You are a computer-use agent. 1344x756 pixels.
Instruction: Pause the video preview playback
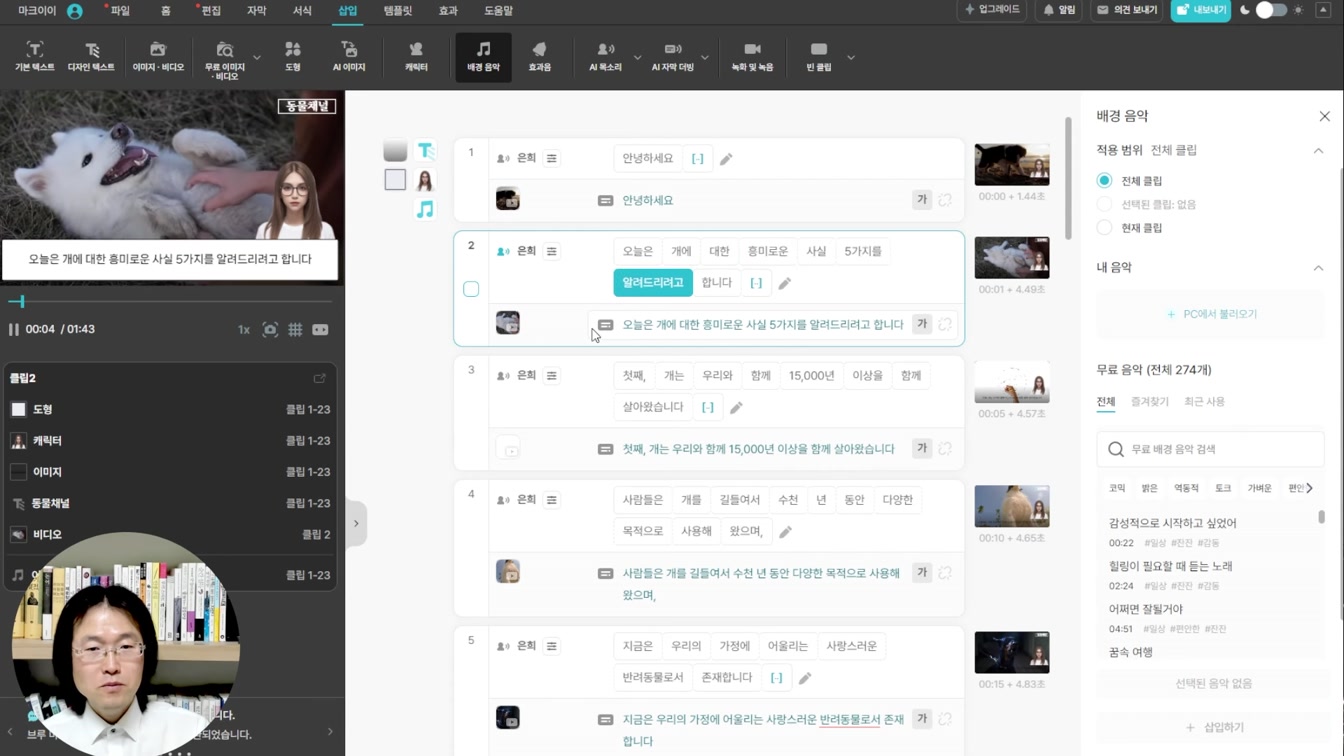click(x=14, y=329)
